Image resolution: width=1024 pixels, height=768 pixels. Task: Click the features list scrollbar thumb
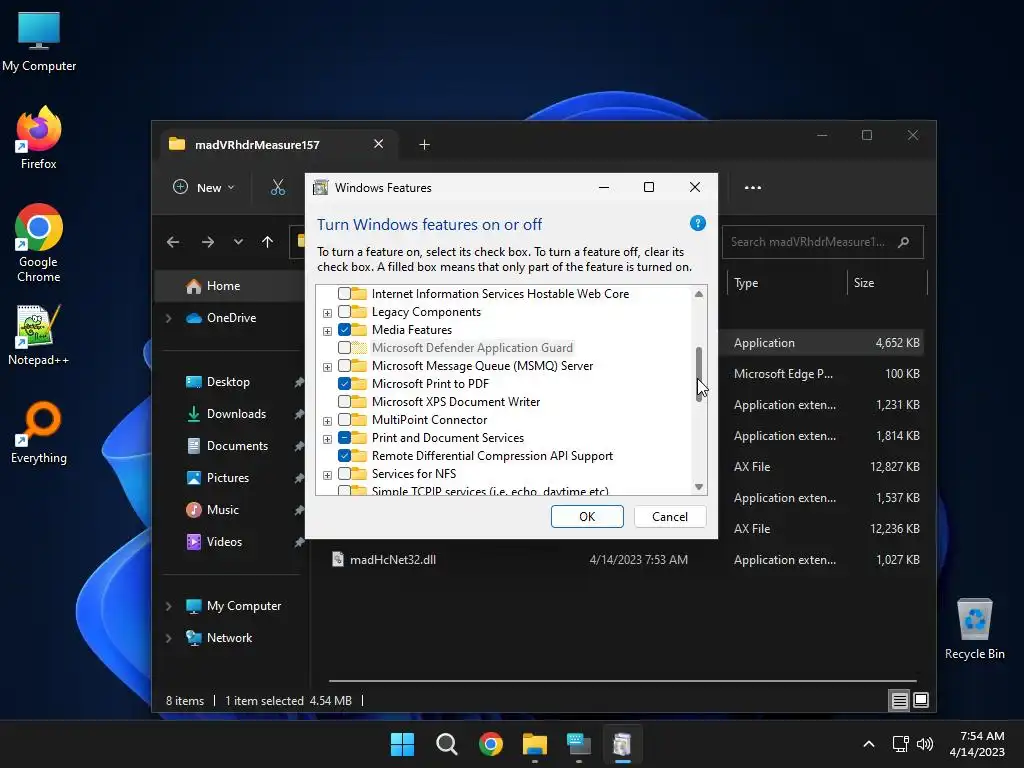(699, 374)
